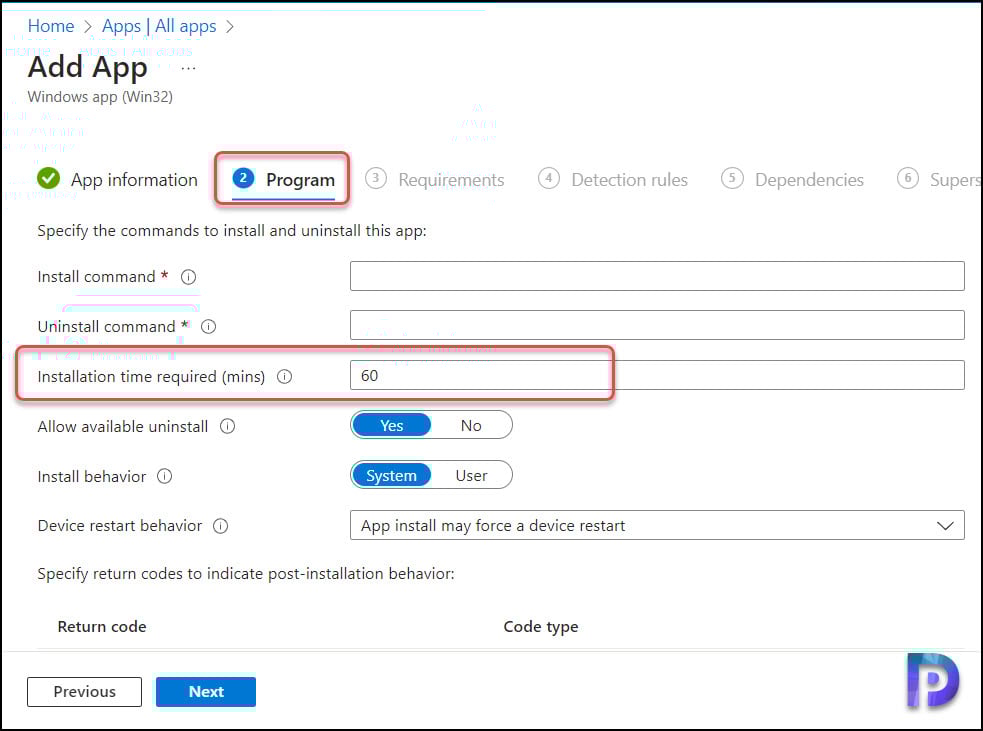
Task: Open the Detection rules step
Action: [x=613, y=180]
